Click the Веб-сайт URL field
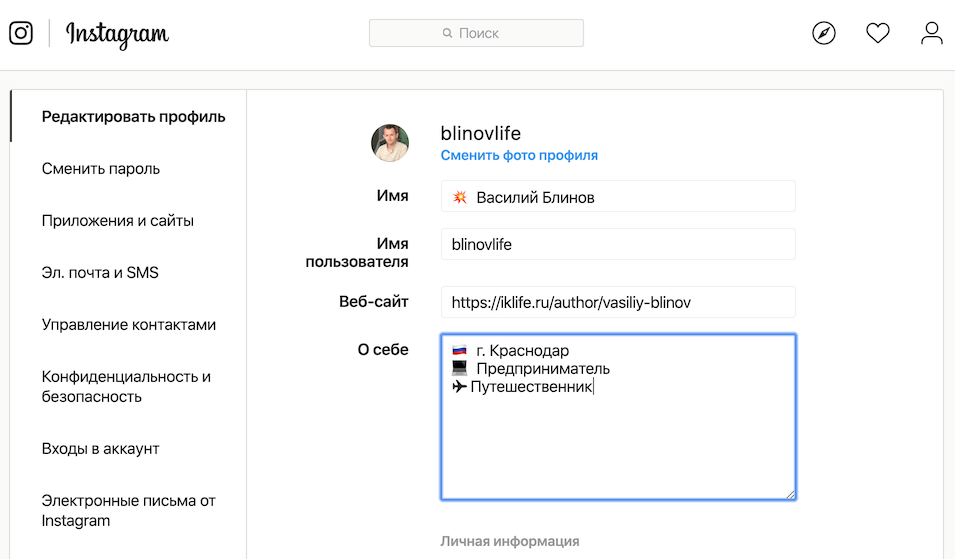 (618, 302)
